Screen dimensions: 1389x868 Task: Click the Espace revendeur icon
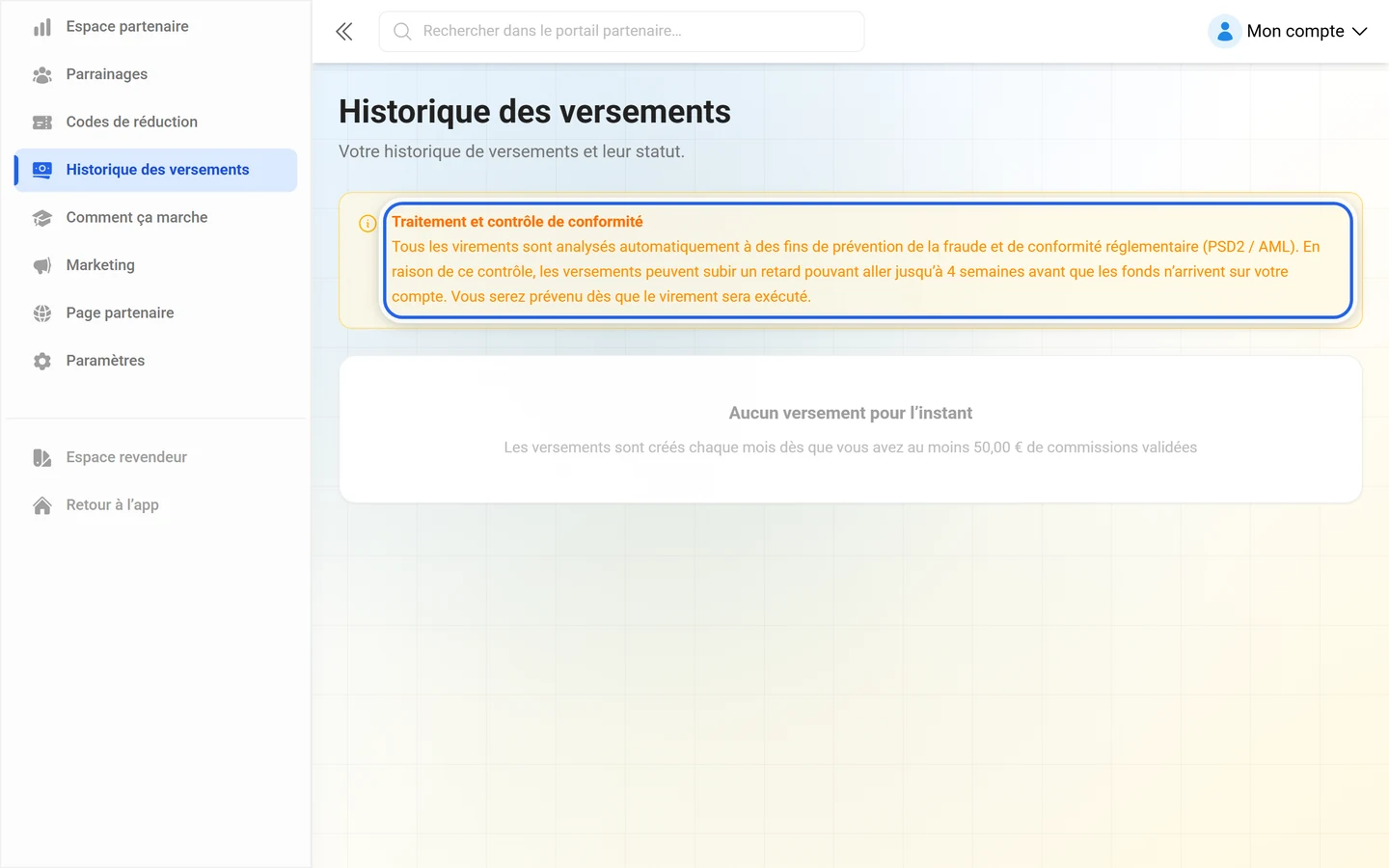coord(42,457)
